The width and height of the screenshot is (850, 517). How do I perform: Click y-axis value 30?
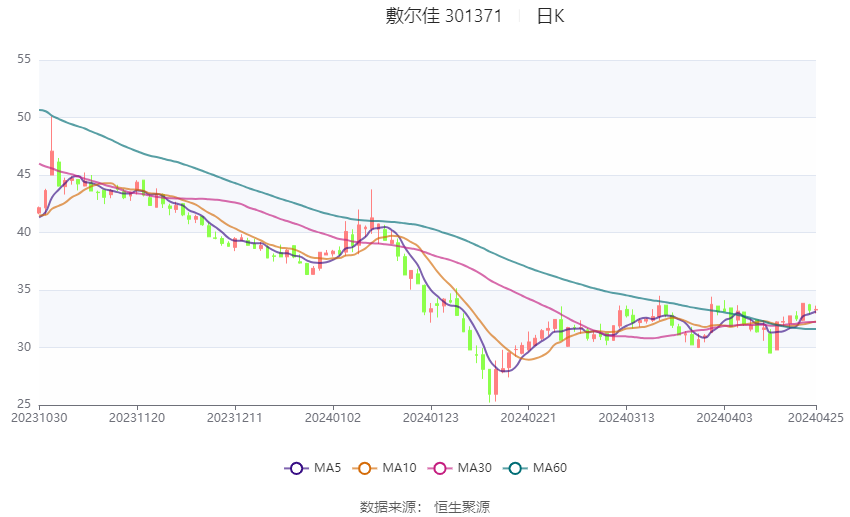click(x=24, y=347)
